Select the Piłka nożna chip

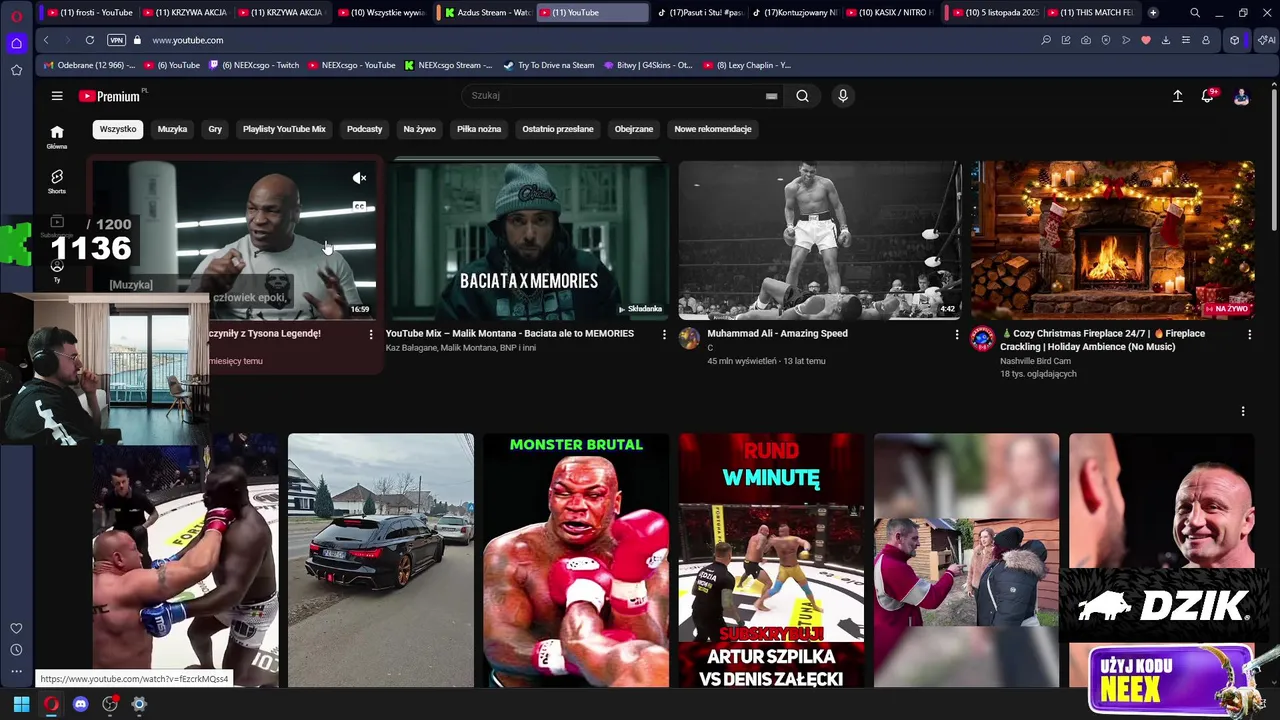479,129
